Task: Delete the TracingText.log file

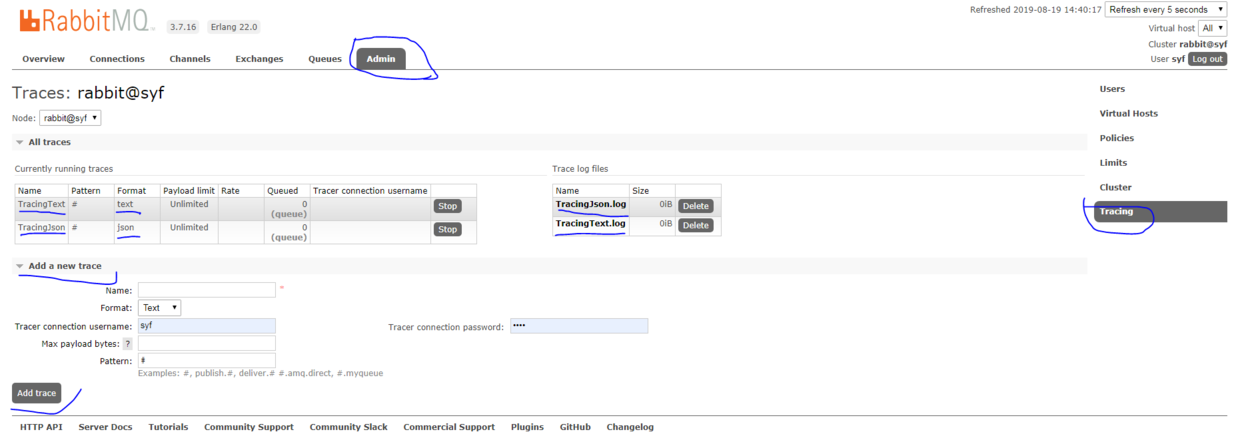Action: point(695,225)
